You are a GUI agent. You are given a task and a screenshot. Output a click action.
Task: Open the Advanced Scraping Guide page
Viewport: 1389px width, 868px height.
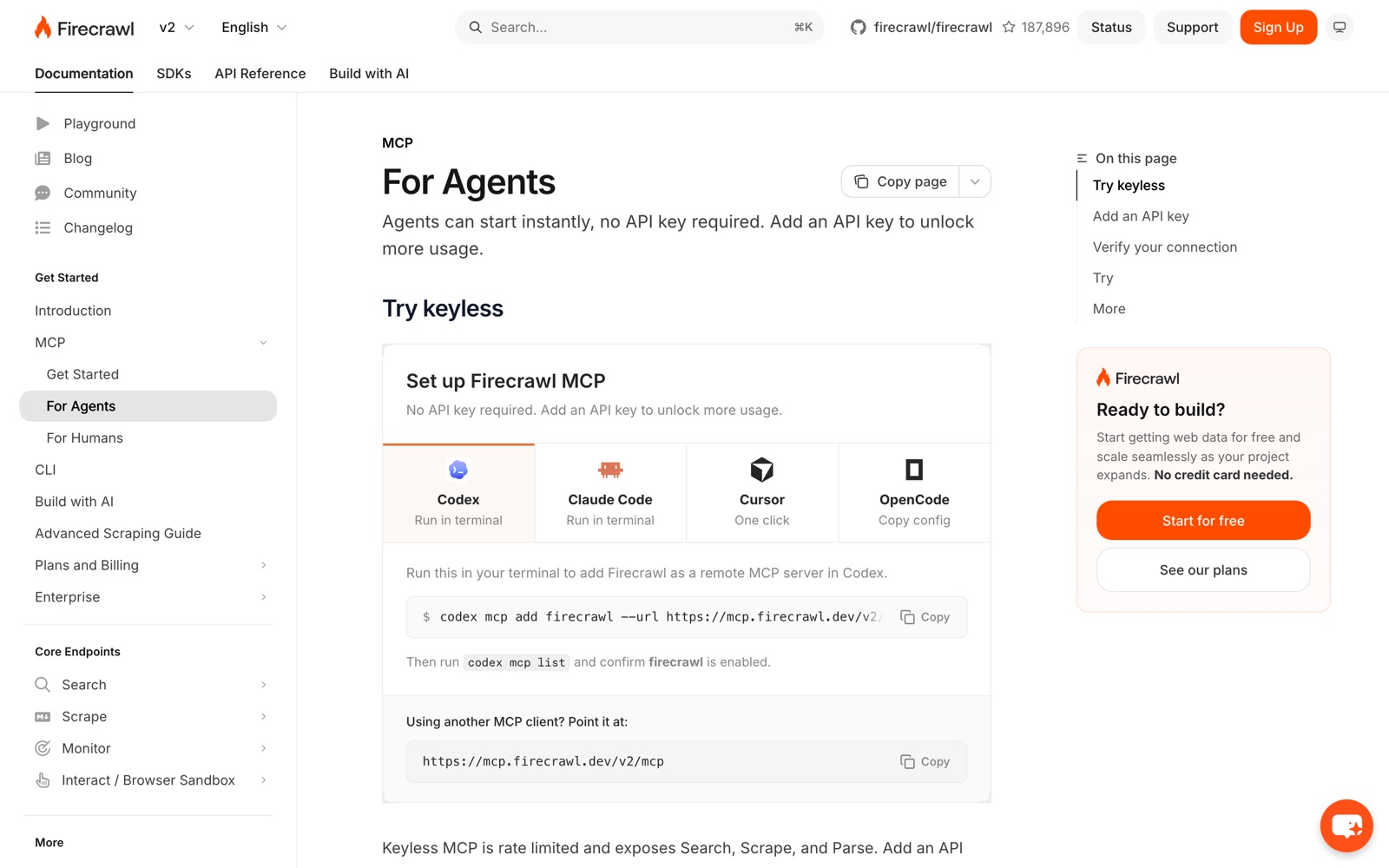[148, 534]
